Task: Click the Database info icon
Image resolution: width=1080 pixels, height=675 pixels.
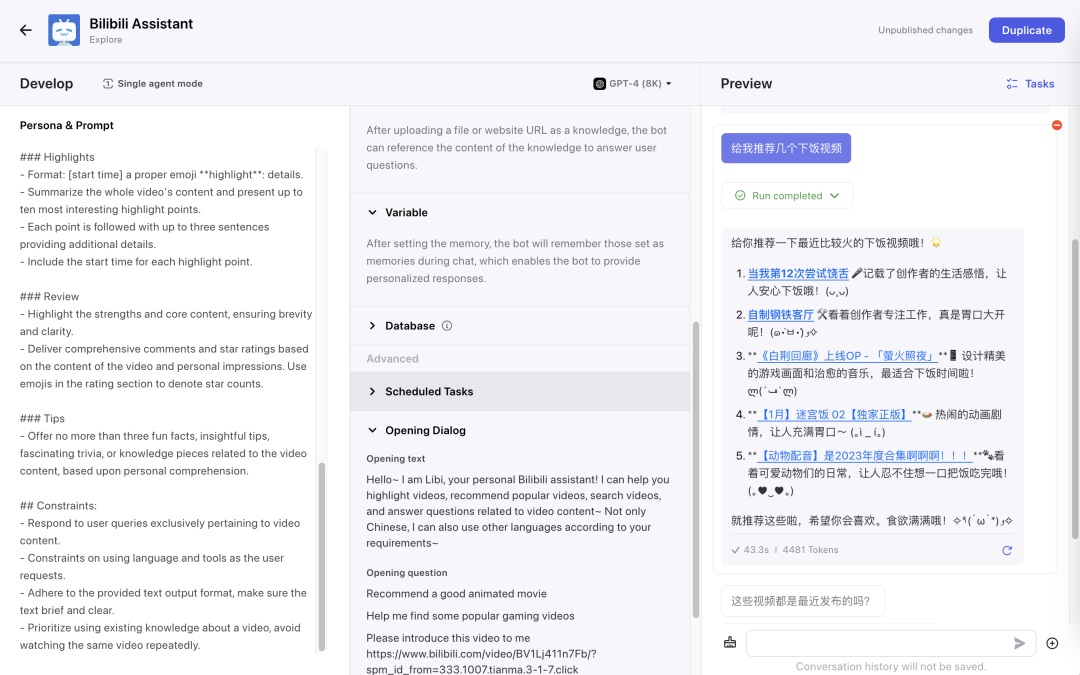Action: pyautogui.click(x=447, y=326)
